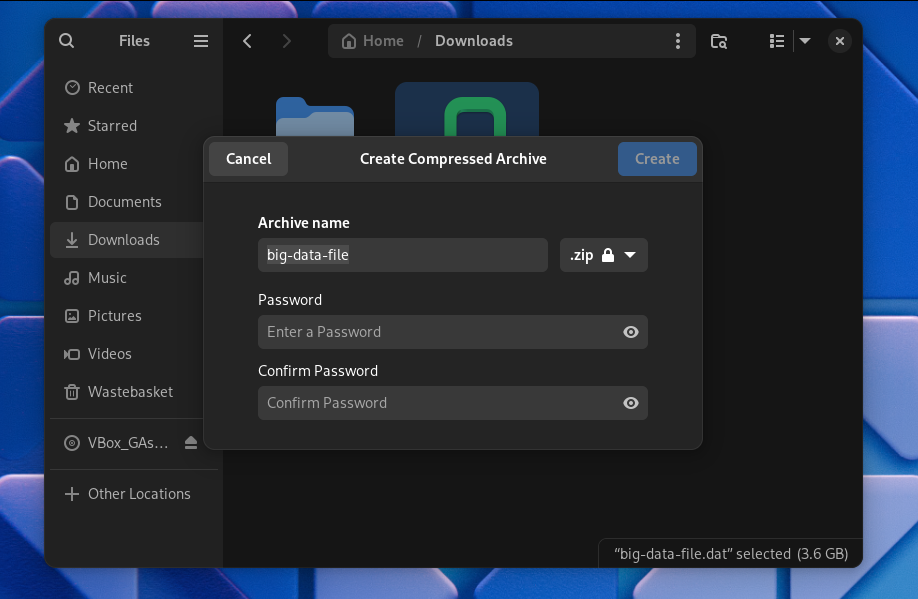Close the Files window
The width and height of the screenshot is (918, 599).
point(840,41)
